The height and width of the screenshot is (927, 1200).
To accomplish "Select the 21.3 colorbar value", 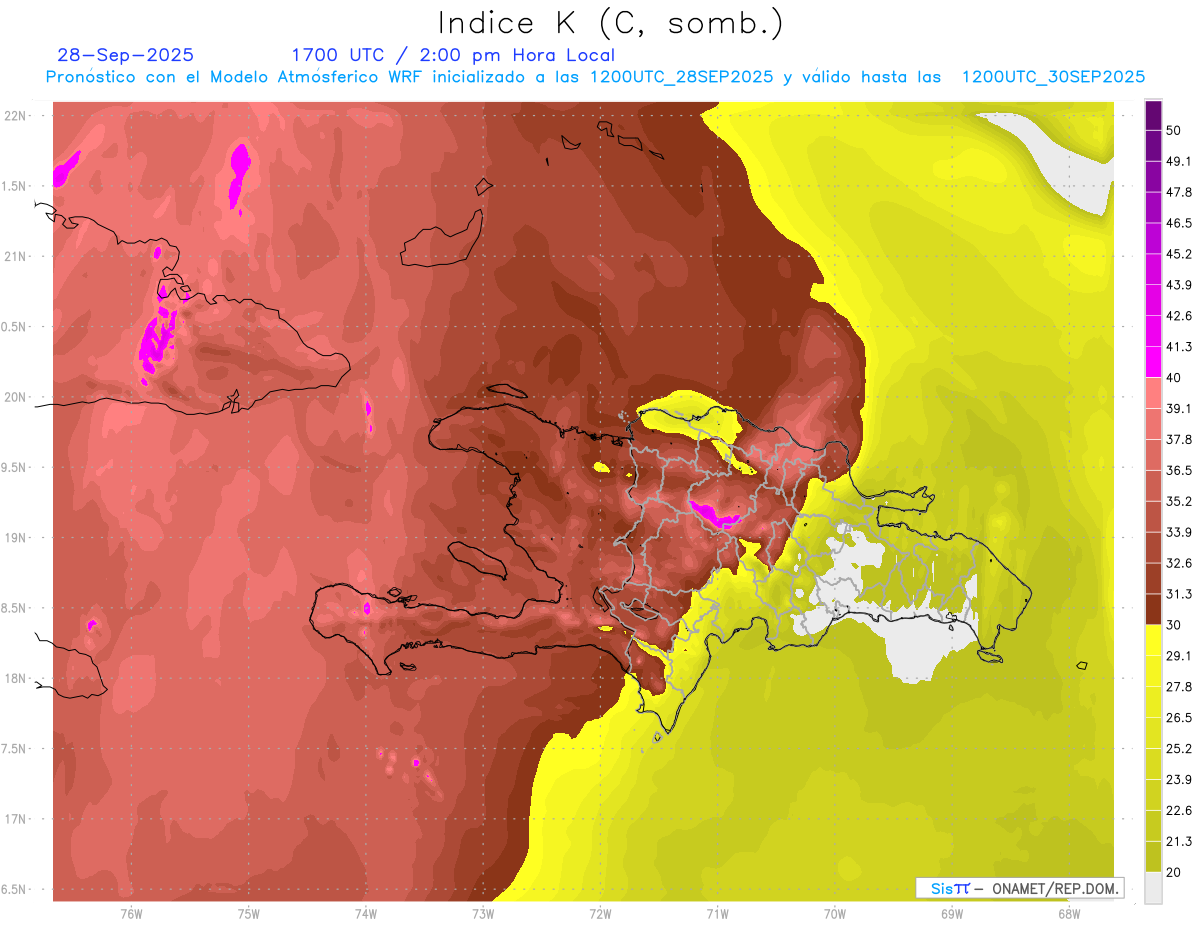I will click(x=1180, y=842).
